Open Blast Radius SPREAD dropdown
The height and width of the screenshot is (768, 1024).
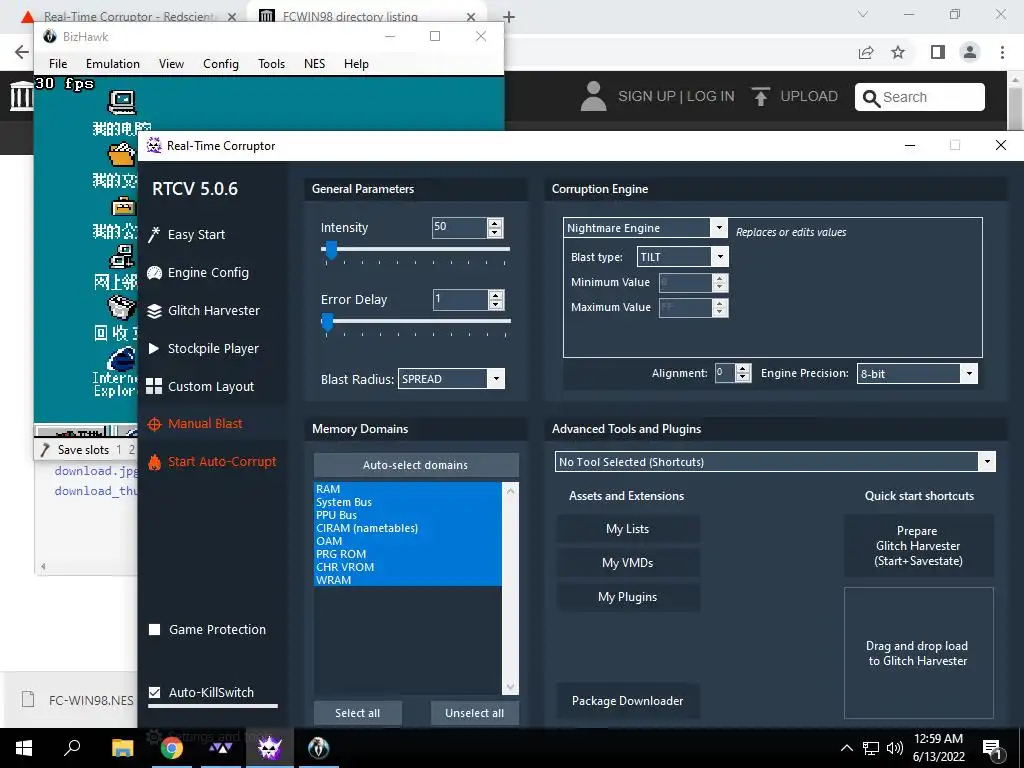[x=496, y=379]
